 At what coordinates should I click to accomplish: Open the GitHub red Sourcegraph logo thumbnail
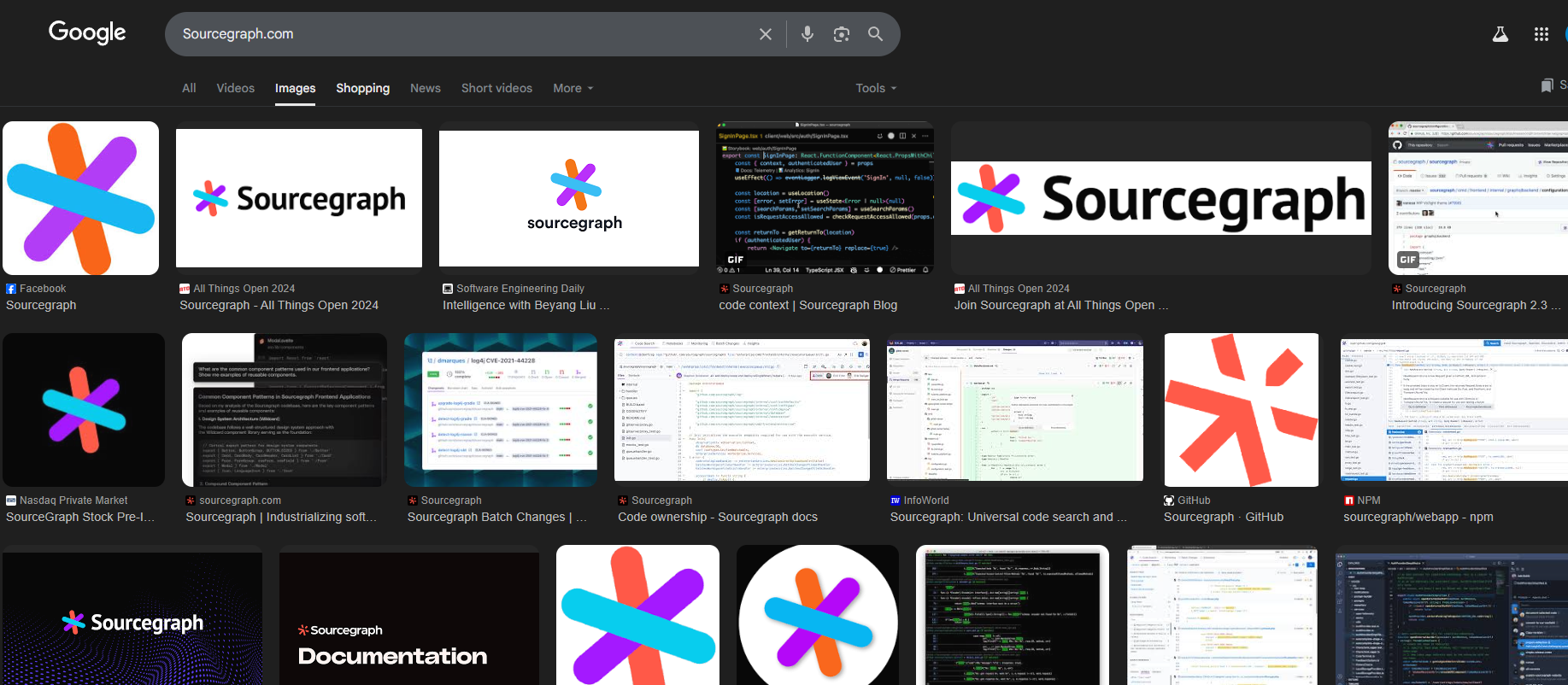coord(1242,410)
